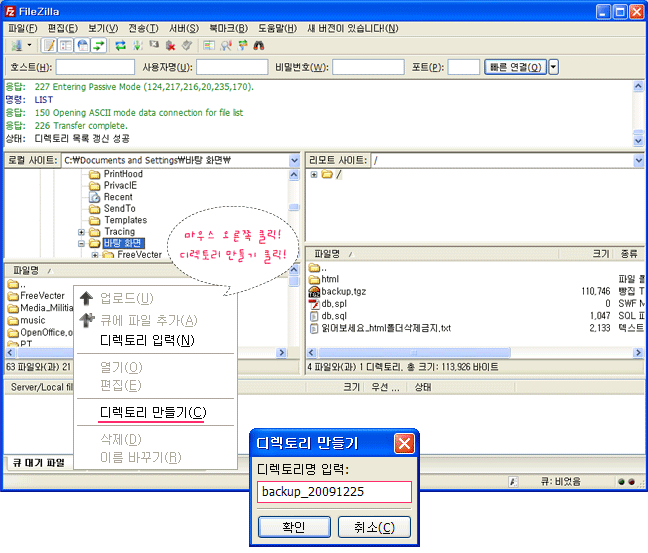Open the 편집(E) menu

click(x=62, y=28)
